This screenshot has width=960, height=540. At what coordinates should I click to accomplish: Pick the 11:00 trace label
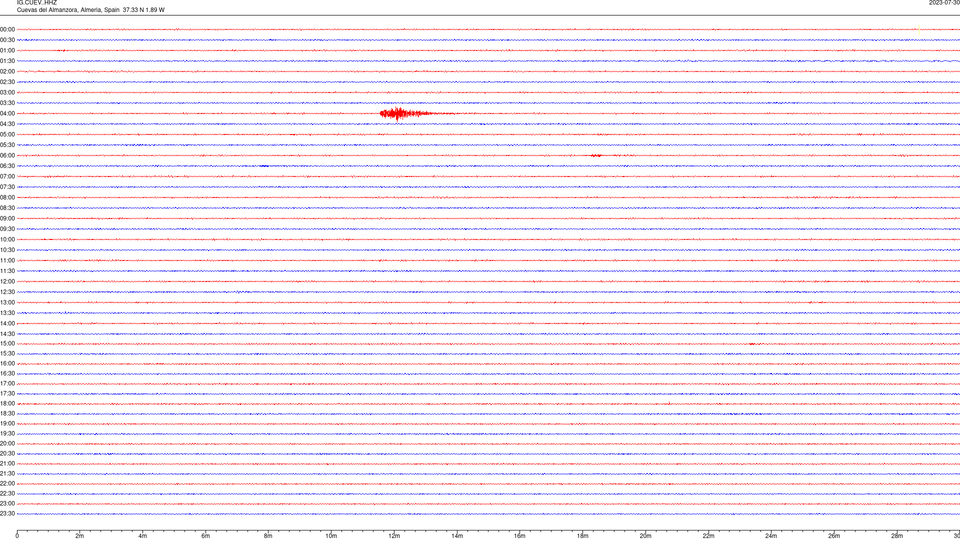tap(7, 261)
